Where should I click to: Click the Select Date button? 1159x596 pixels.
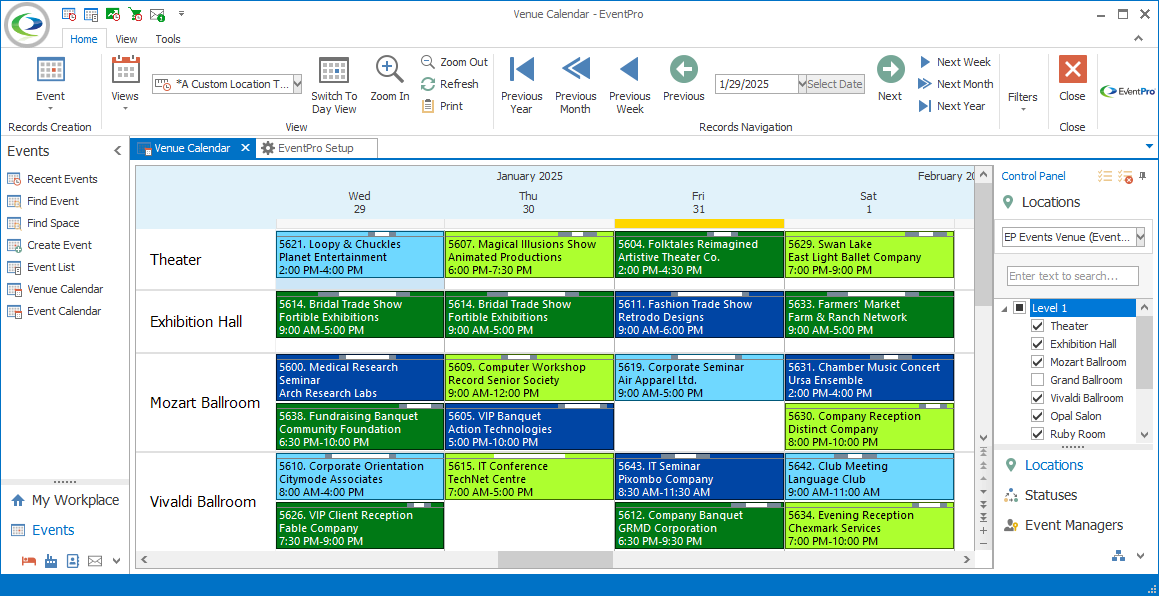pos(835,84)
